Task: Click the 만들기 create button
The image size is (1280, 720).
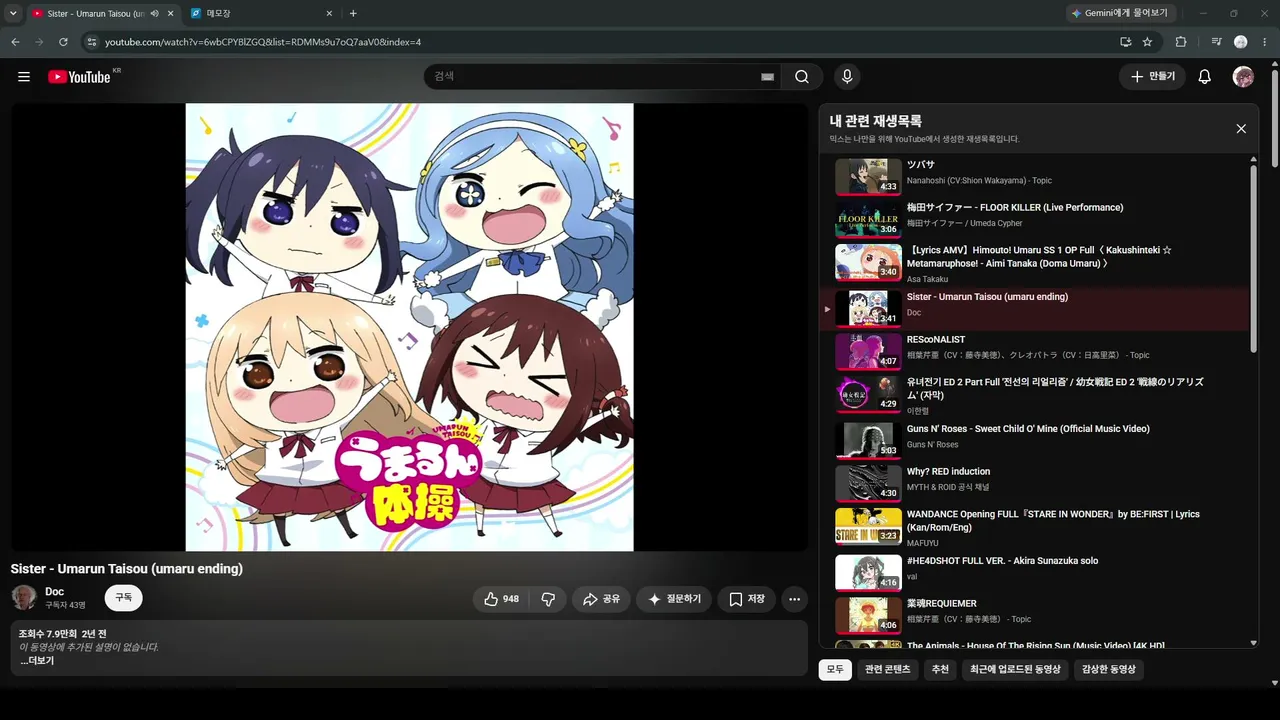Action: (x=1152, y=77)
